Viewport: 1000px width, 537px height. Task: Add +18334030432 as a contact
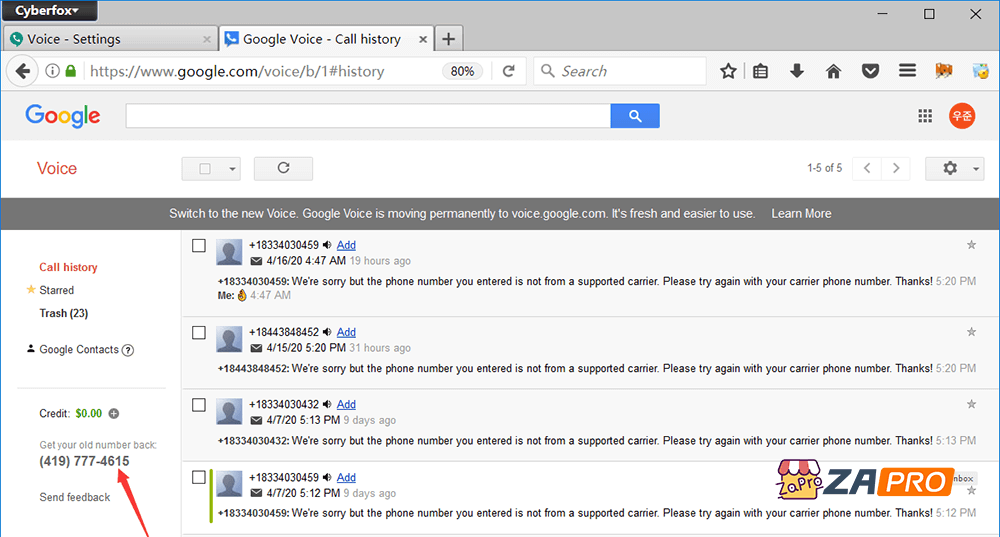click(346, 404)
